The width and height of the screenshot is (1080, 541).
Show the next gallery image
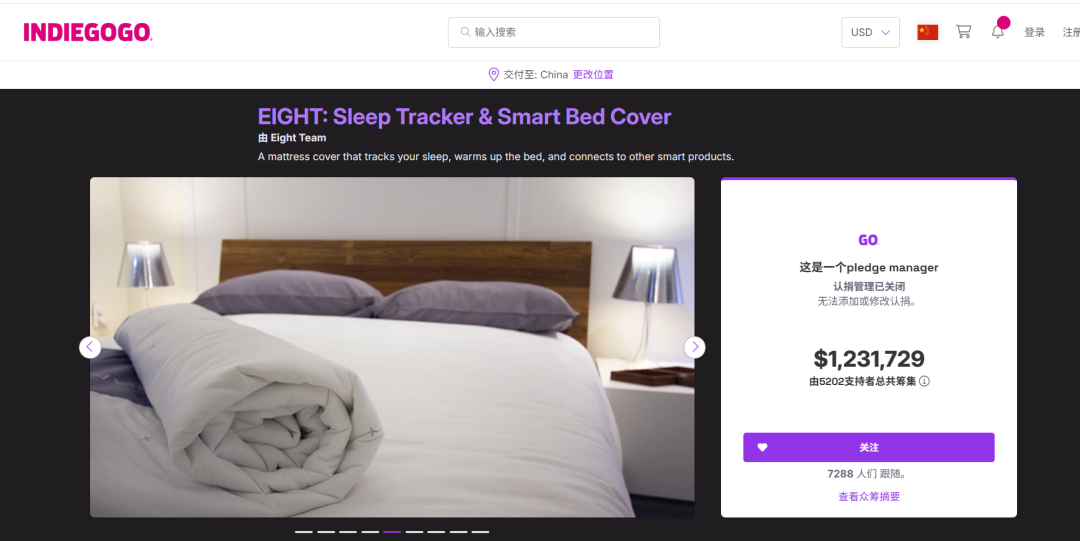(694, 347)
